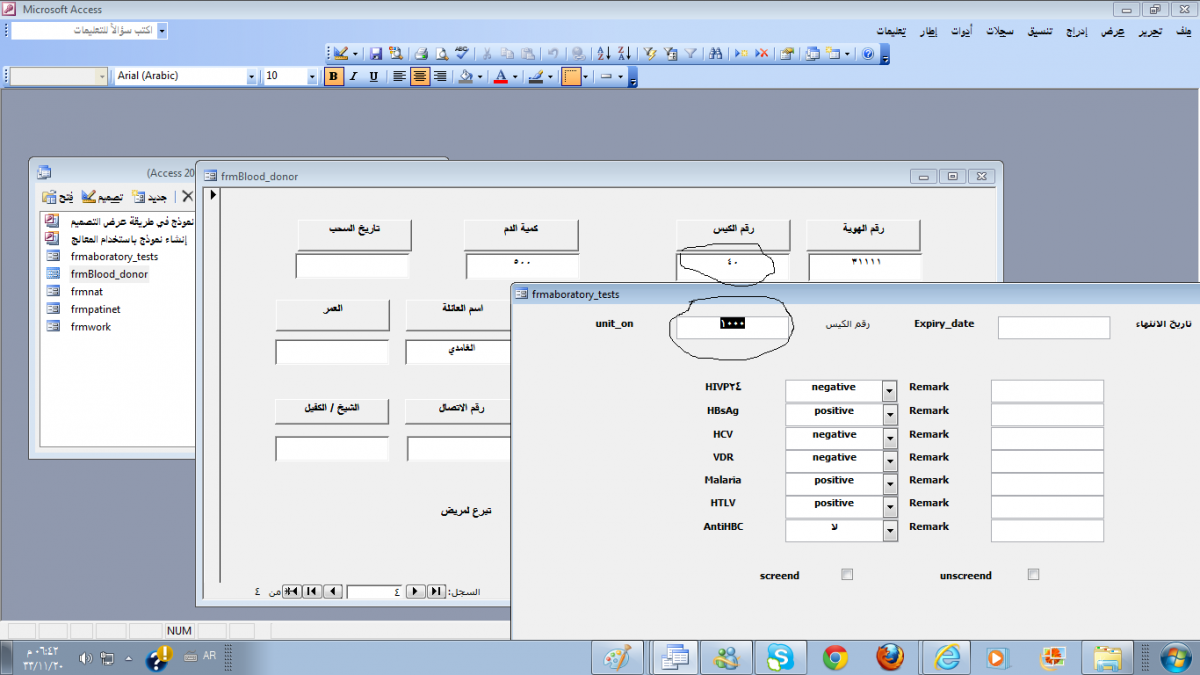Open the Properties sheet icon
This screenshot has height=675, width=1200.
click(788, 53)
